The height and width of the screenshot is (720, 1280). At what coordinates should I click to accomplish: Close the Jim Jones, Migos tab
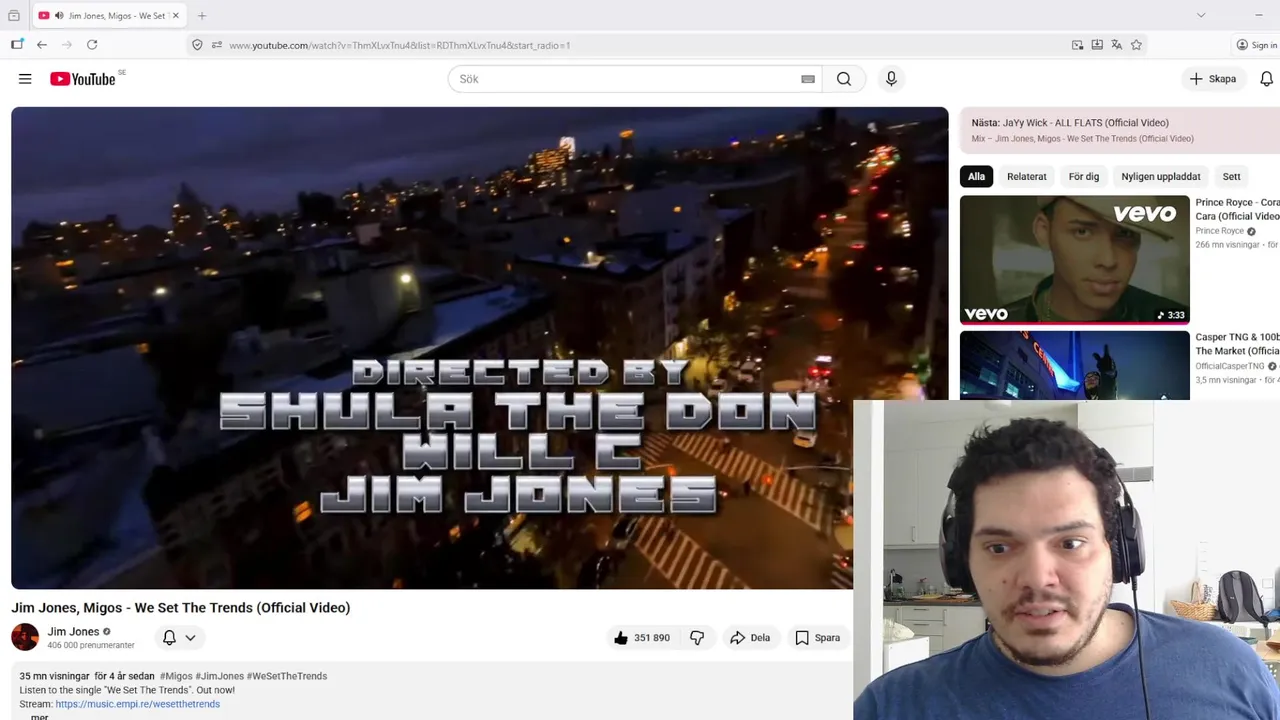(175, 16)
